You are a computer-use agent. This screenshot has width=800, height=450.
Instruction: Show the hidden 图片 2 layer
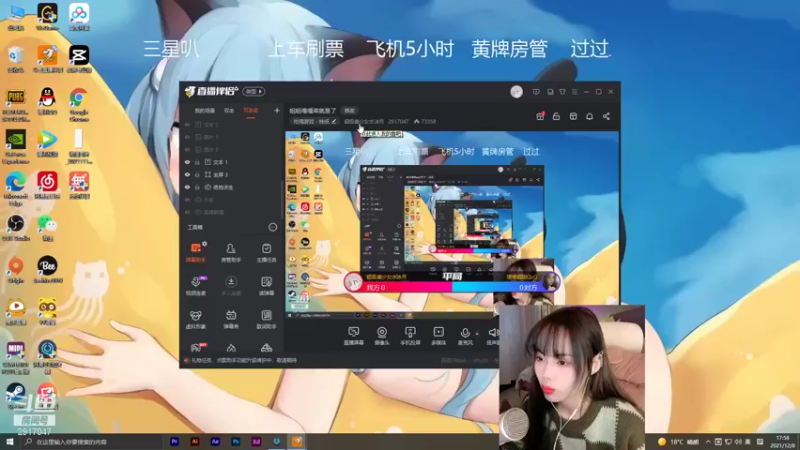point(187,149)
